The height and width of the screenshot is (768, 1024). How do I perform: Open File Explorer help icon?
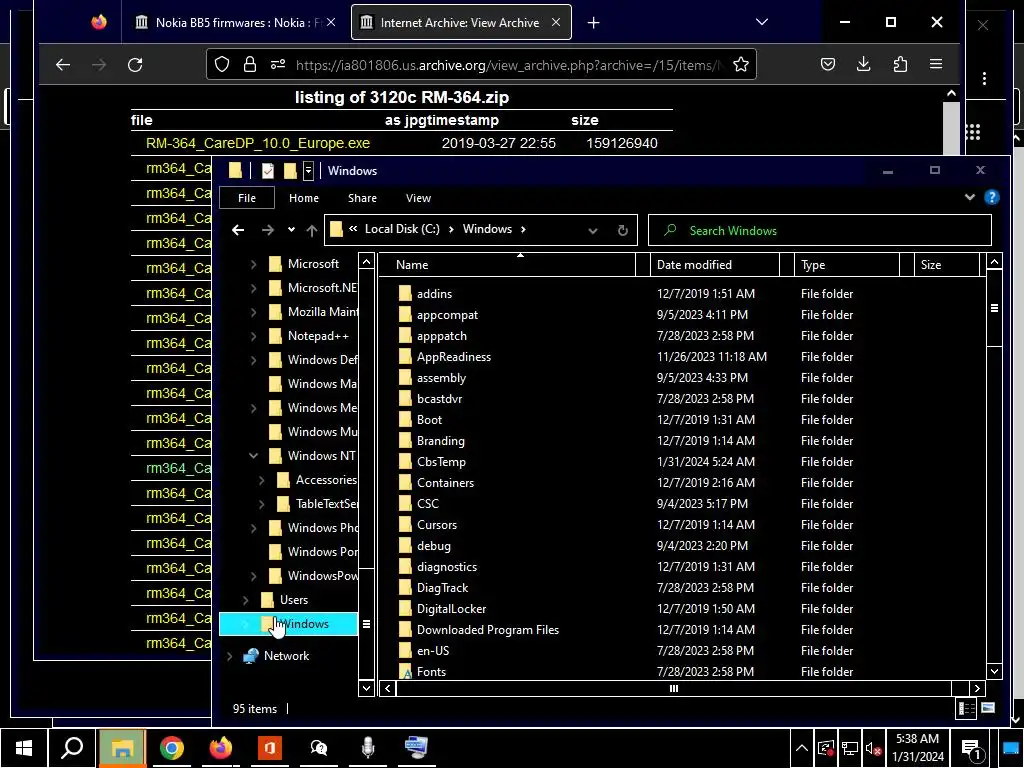pos(991,197)
